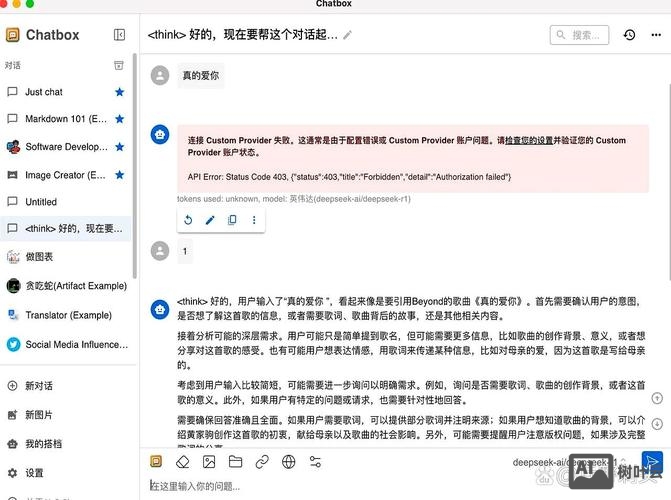
Task: Click the sidebar conversation list scrollbar
Action: point(135,166)
